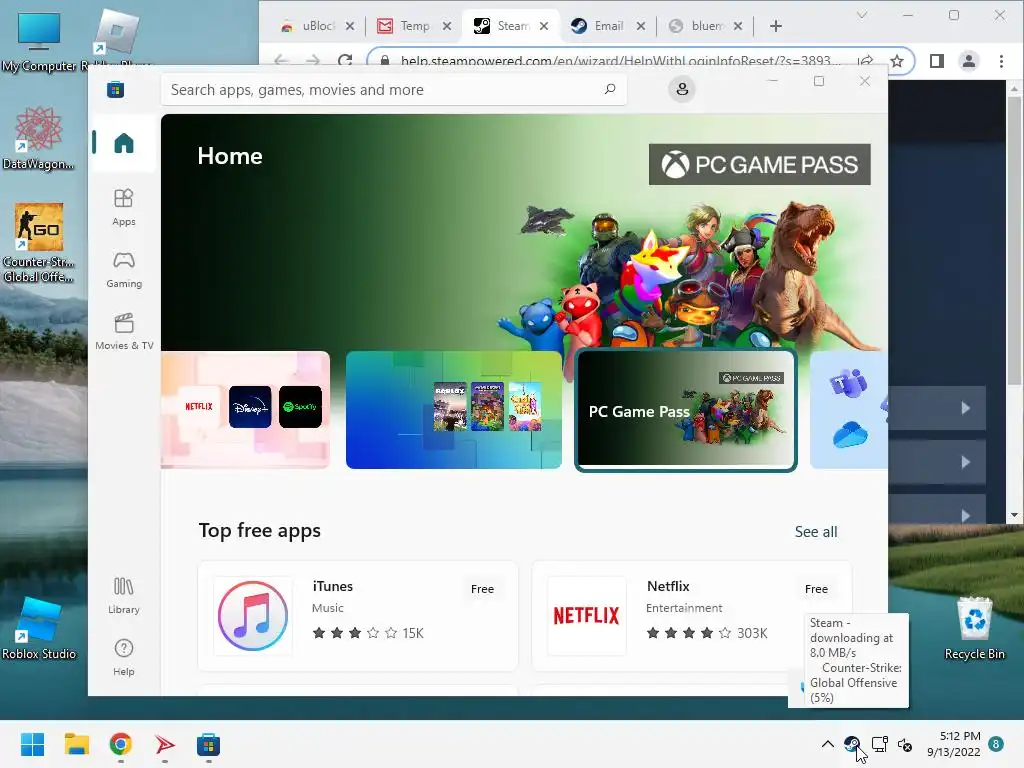
Task: Open notification center badge 8
Action: pos(996,744)
